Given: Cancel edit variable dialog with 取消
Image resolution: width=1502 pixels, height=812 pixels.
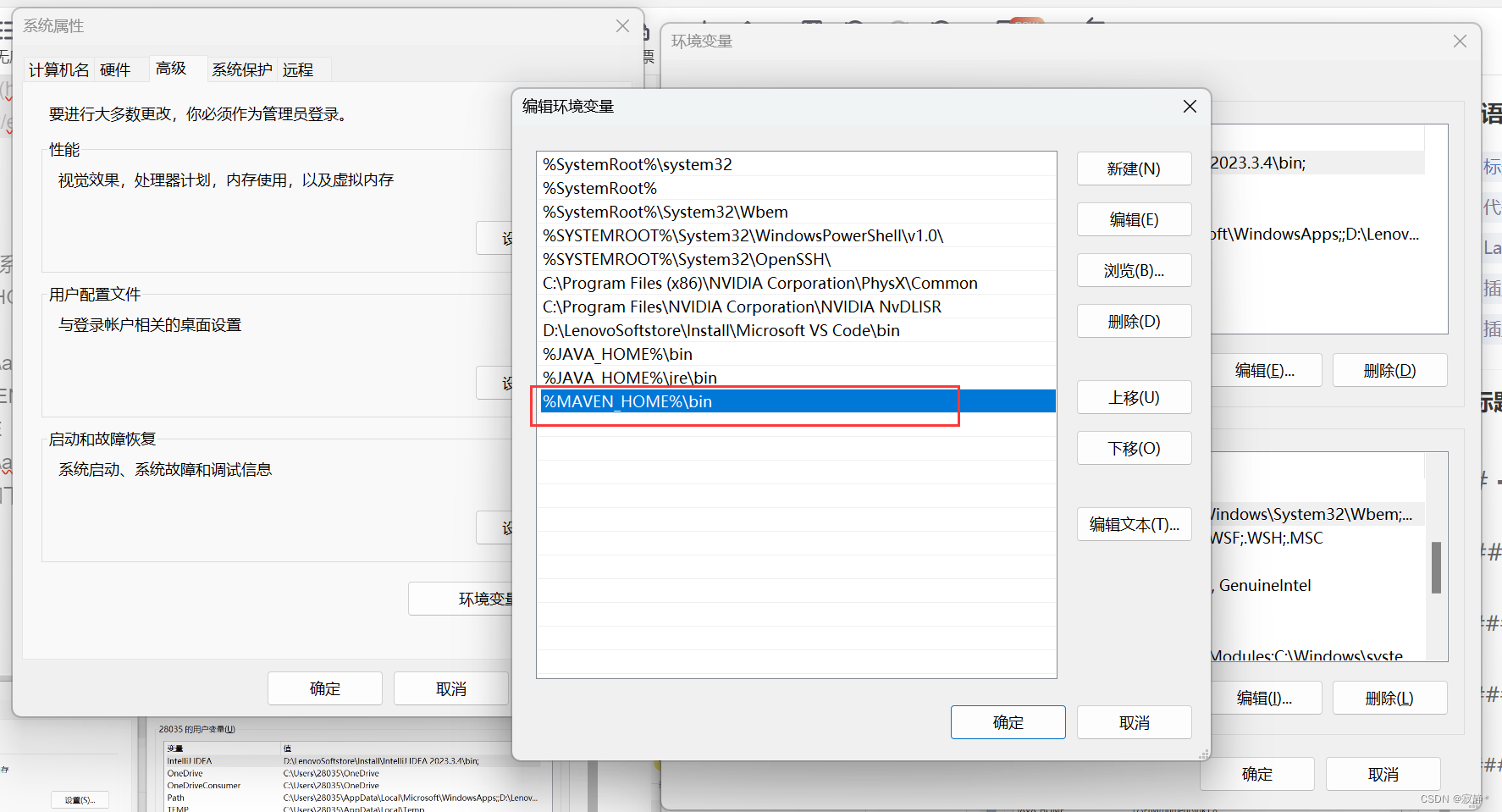Looking at the screenshot, I should click(x=1134, y=722).
